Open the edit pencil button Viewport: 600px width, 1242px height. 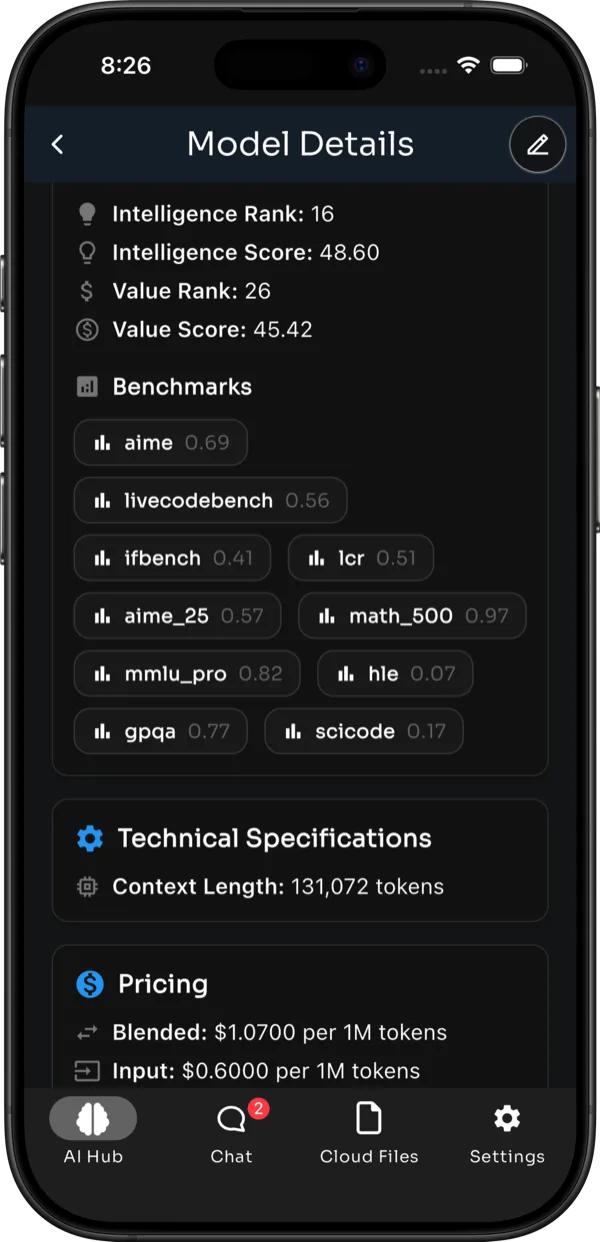click(x=538, y=145)
